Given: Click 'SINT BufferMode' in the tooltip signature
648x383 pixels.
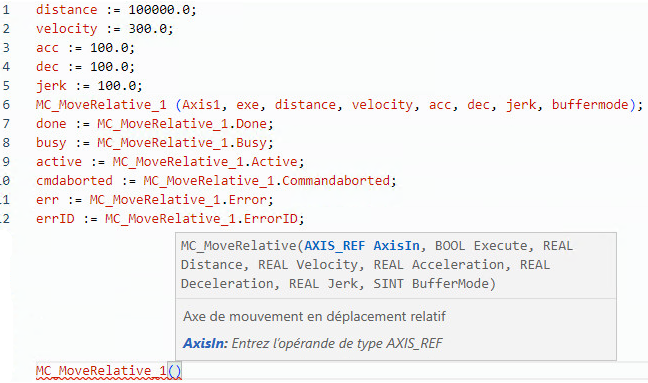Looking at the screenshot, I should [431, 284].
